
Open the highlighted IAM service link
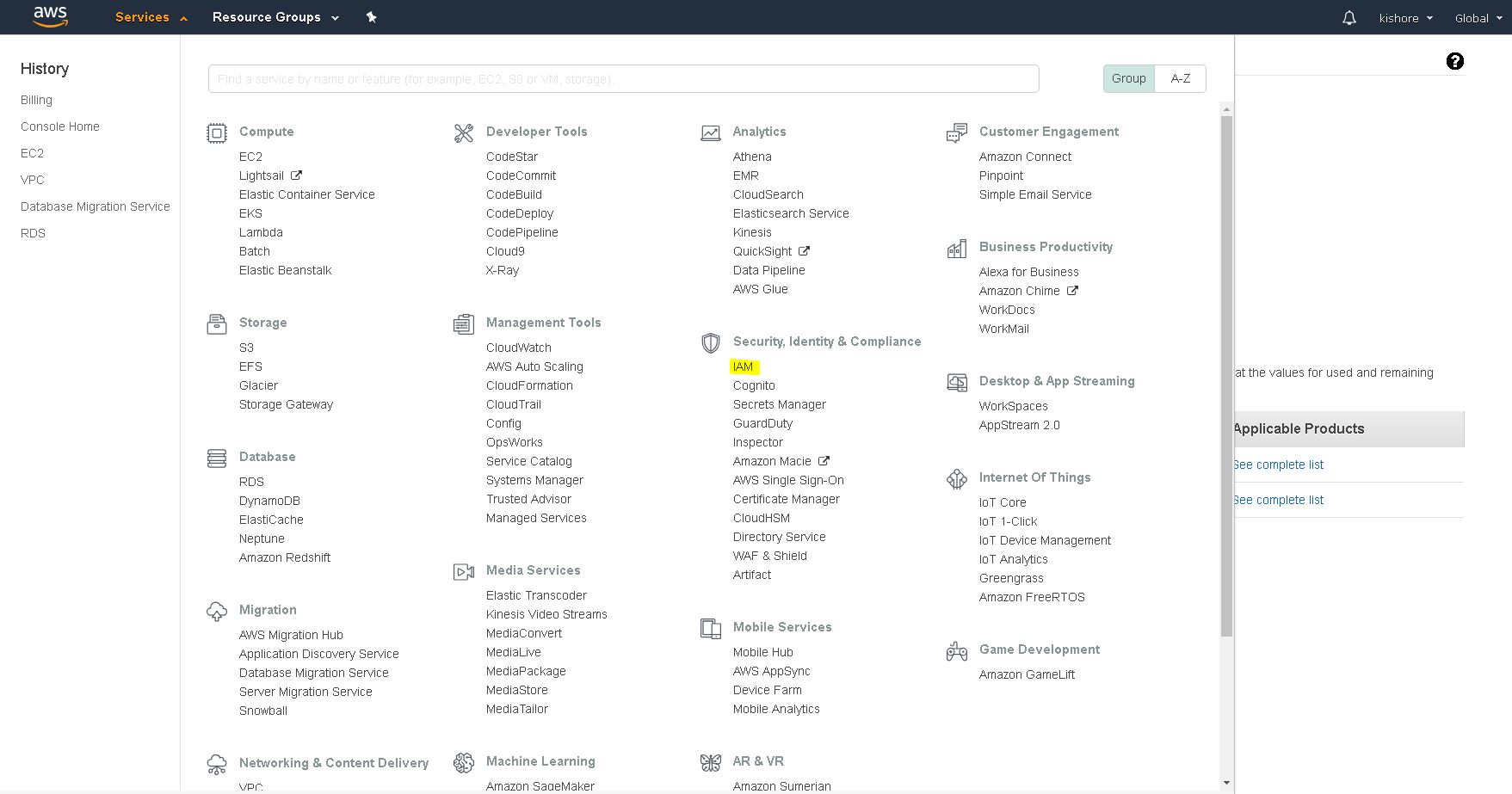pyautogui.click(x=743, y=366)
